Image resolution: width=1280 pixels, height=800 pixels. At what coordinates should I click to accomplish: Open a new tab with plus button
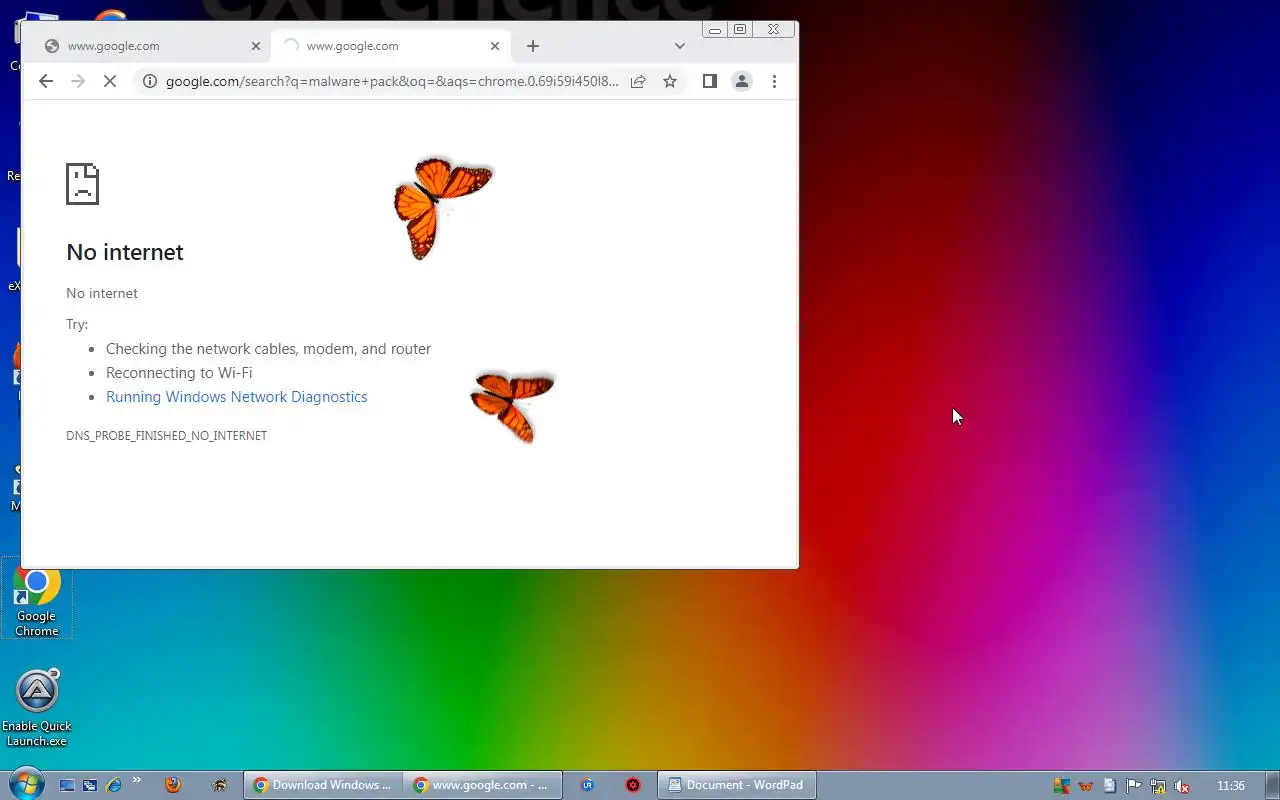533,46
